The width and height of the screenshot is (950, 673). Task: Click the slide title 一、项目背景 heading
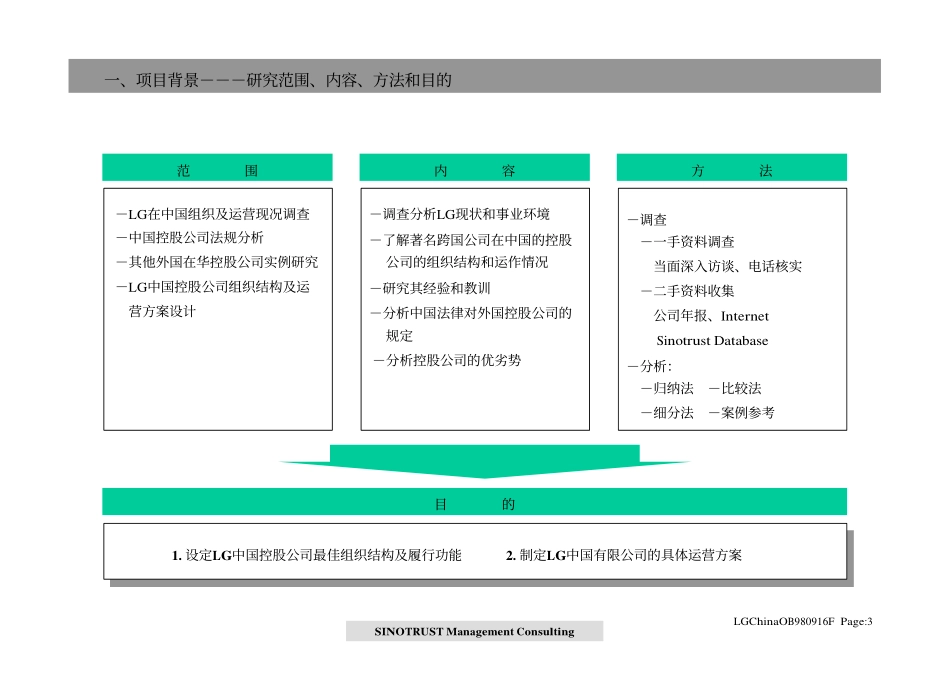click(278, 79)
